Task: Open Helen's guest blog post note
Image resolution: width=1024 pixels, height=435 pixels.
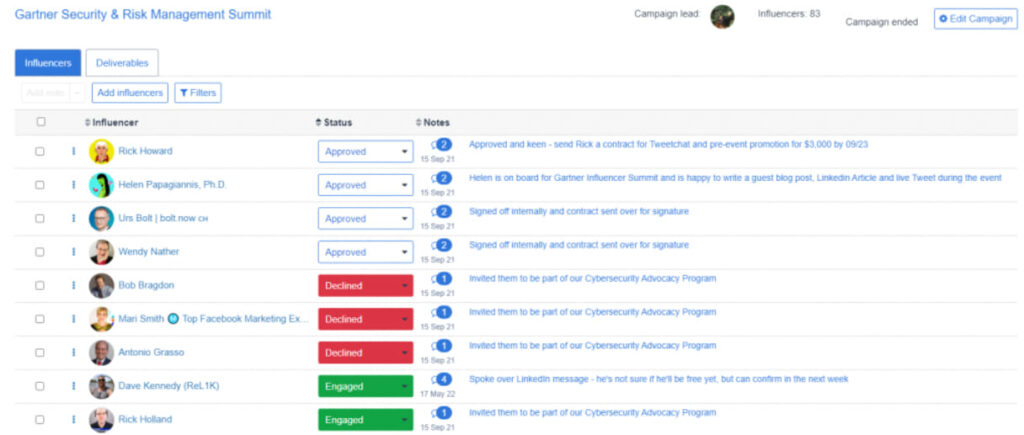Action: click(x=735, y=178)
